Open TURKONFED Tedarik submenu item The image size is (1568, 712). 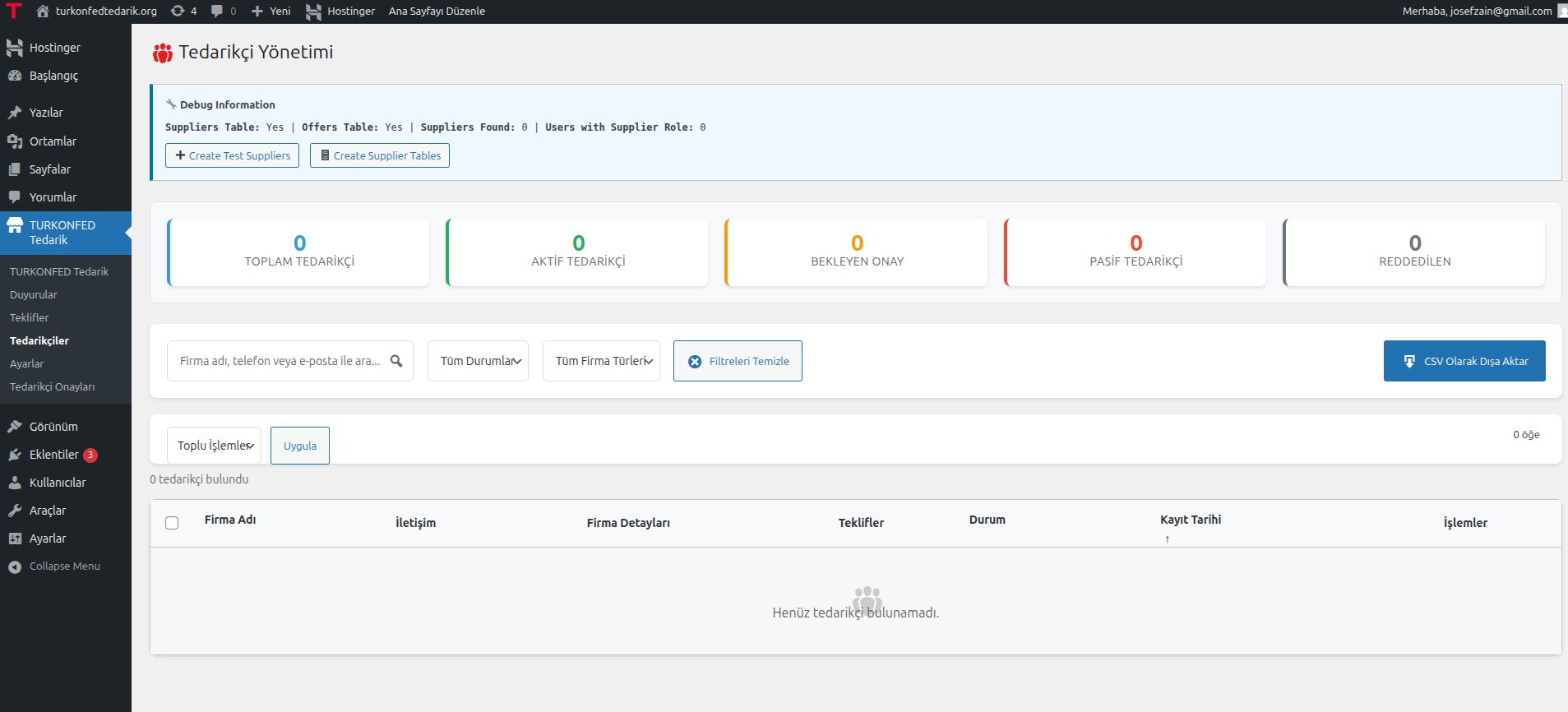click(x=59, y=271)
